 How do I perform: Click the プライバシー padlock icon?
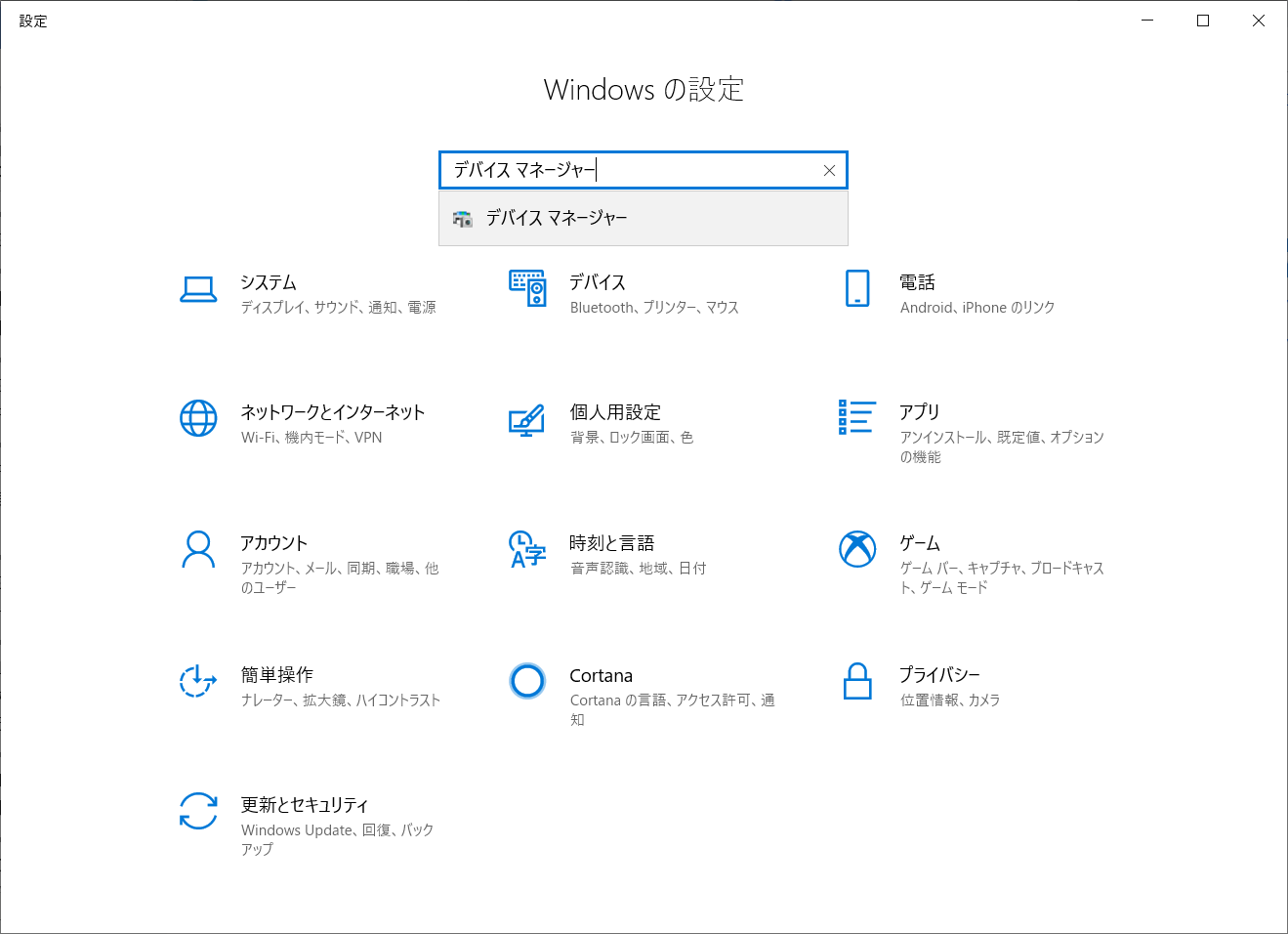tap(857, 680)
